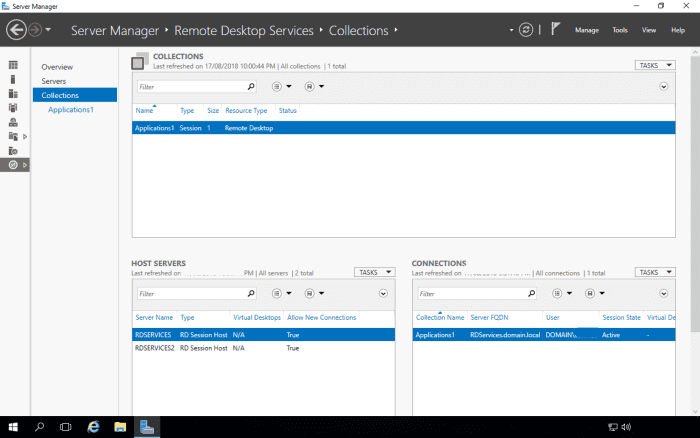Open the Host Servers TASKS dropdown
This screenshot has height=438, width=700.
point(375,272)
